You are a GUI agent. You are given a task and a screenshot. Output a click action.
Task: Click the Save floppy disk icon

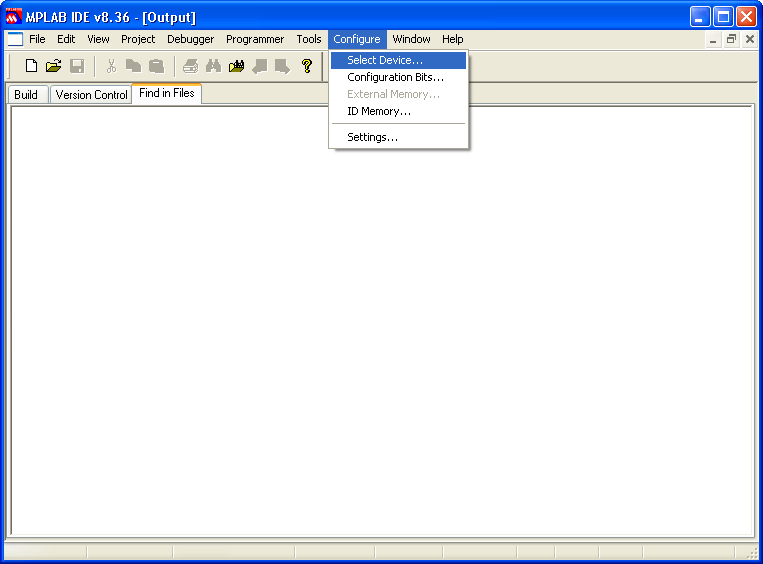[x=77, y=66]
